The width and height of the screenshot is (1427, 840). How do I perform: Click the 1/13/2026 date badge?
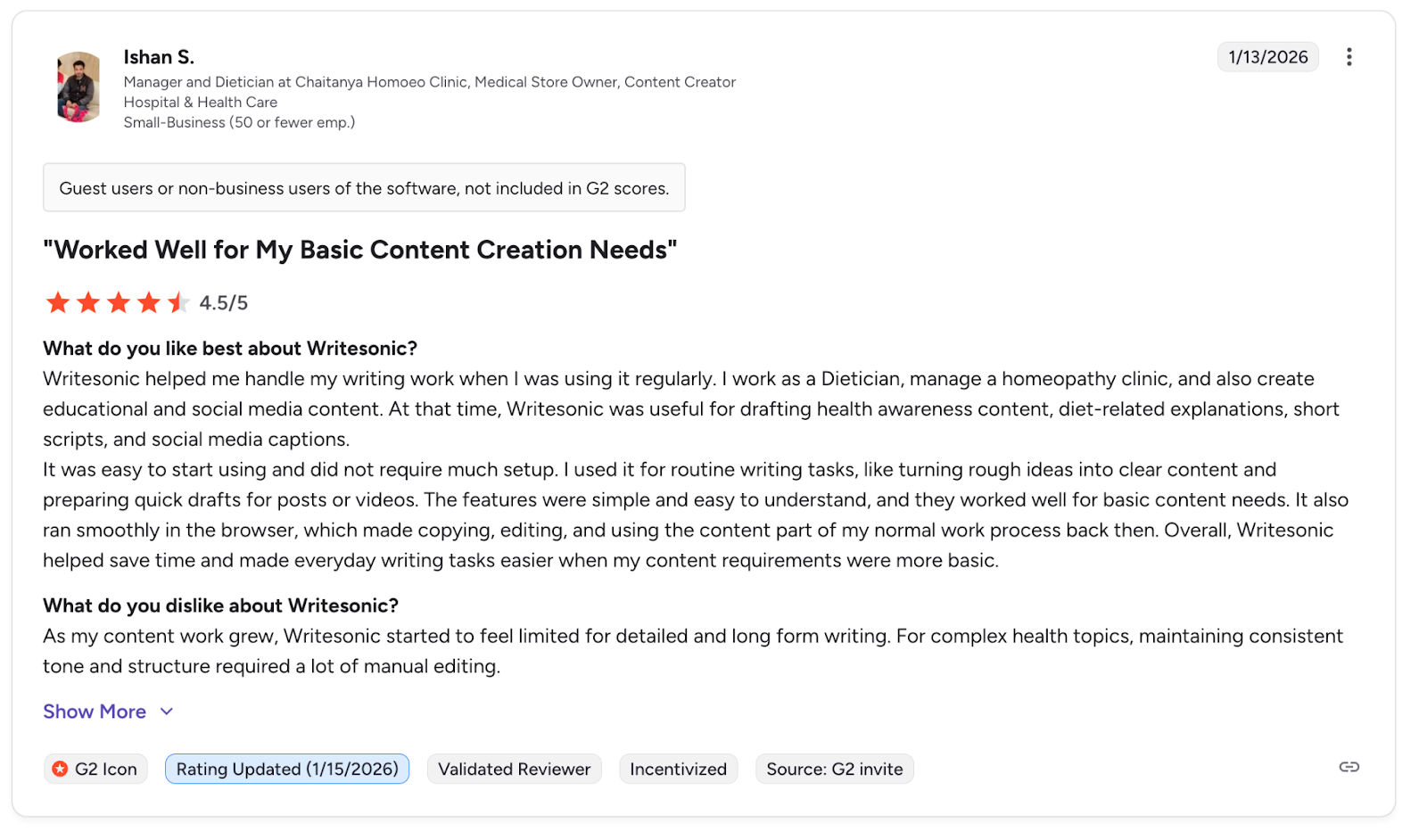click(1268, 57)
